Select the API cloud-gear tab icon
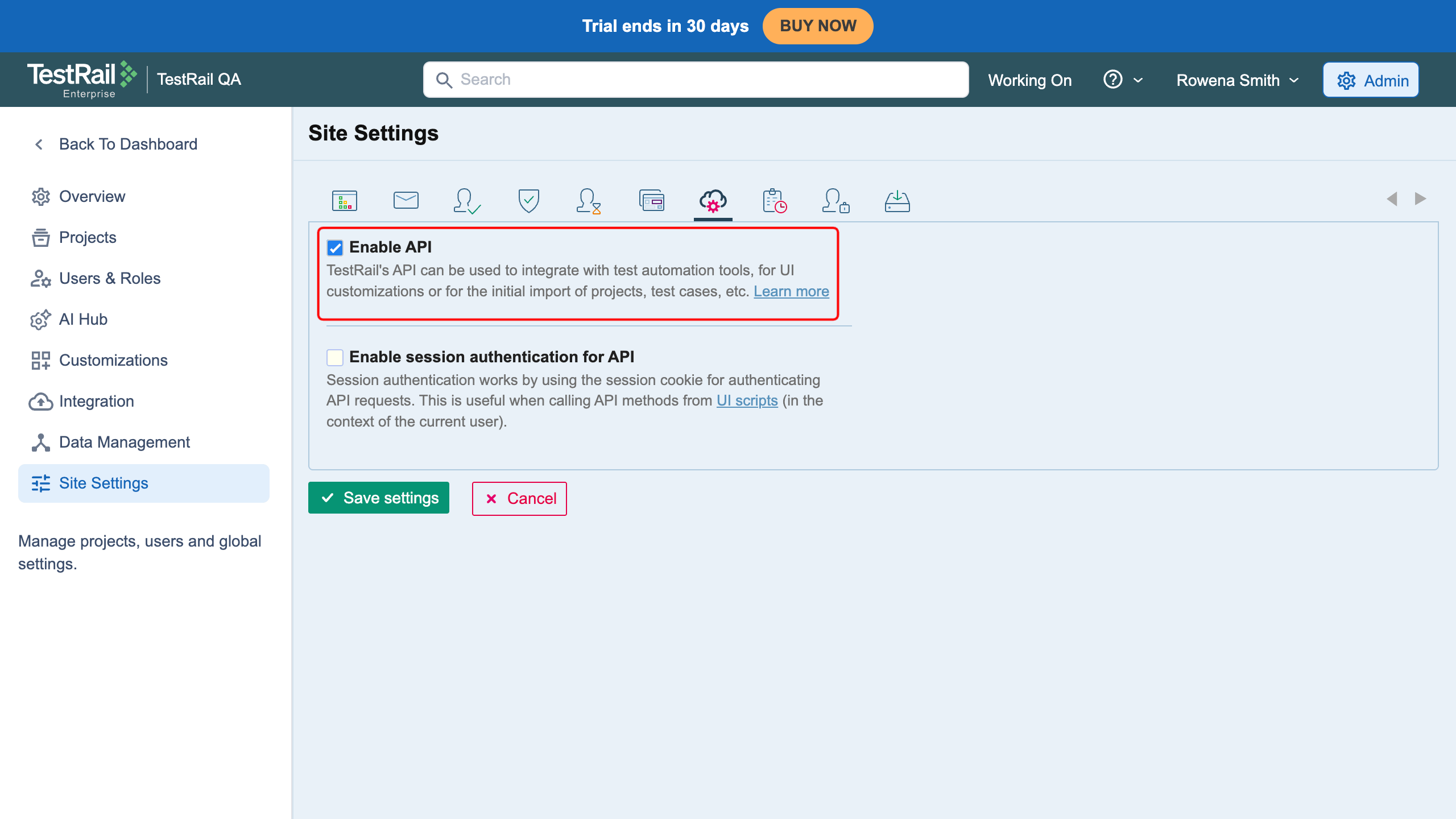This screenshot has width=1456, height=819. pos(713,201)
